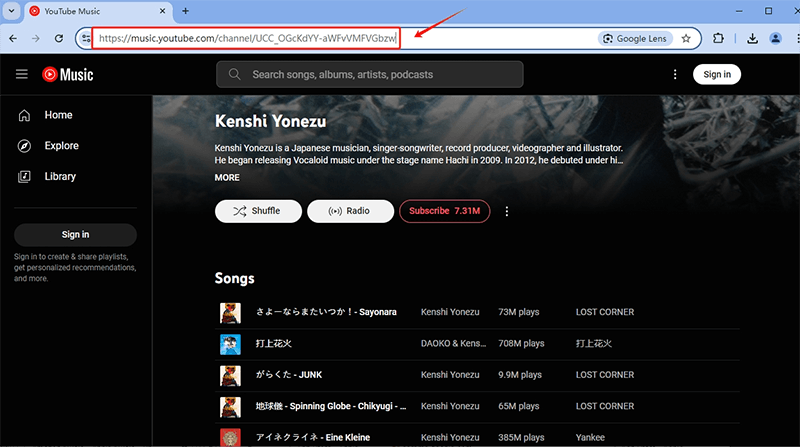Image resolution: width=800 pixels, height=447 pixels.
Task: Click the Spinning Globe - Chikyugi title
Action: click(x=331, y=406)
